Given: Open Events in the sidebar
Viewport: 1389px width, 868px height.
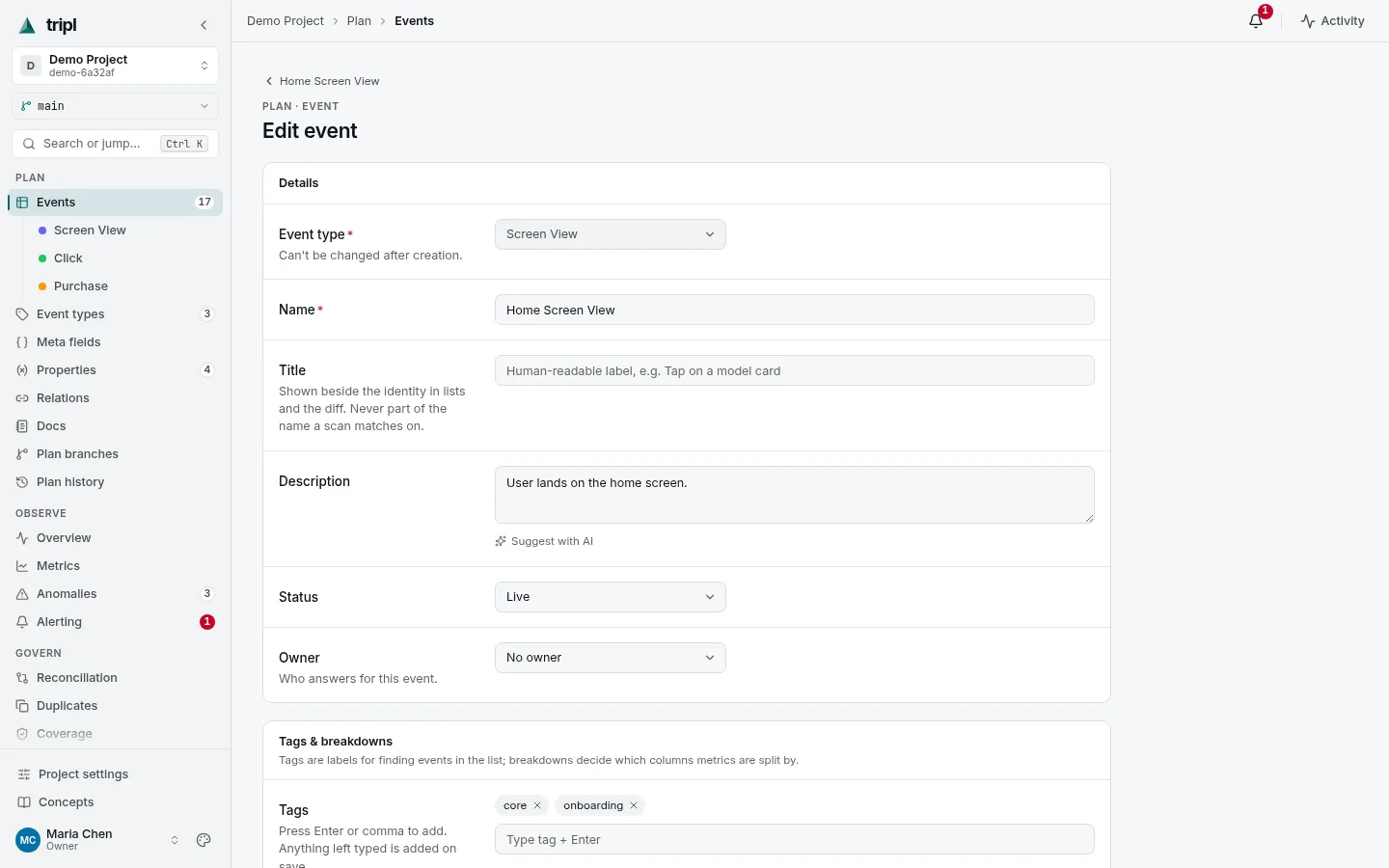Looking at the screenshot, I should tap(115, 203).
